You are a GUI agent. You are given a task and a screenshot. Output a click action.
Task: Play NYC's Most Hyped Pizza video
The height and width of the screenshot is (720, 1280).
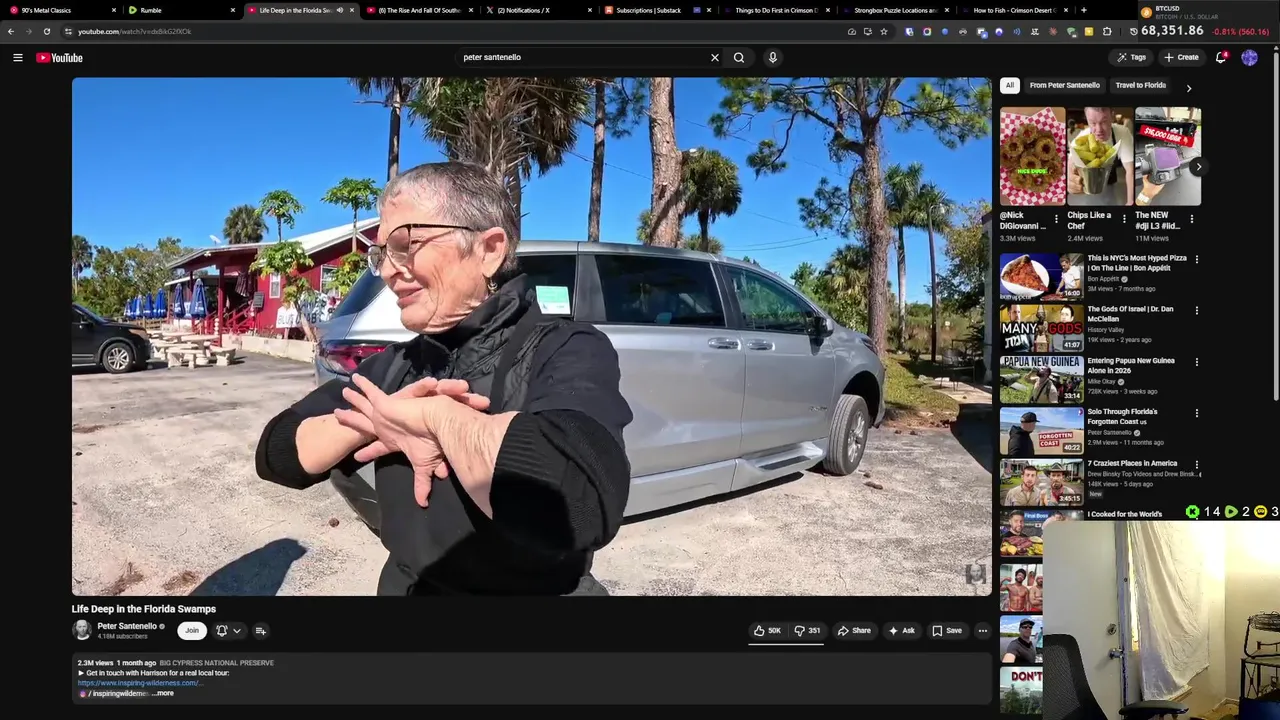(1041, 277)
